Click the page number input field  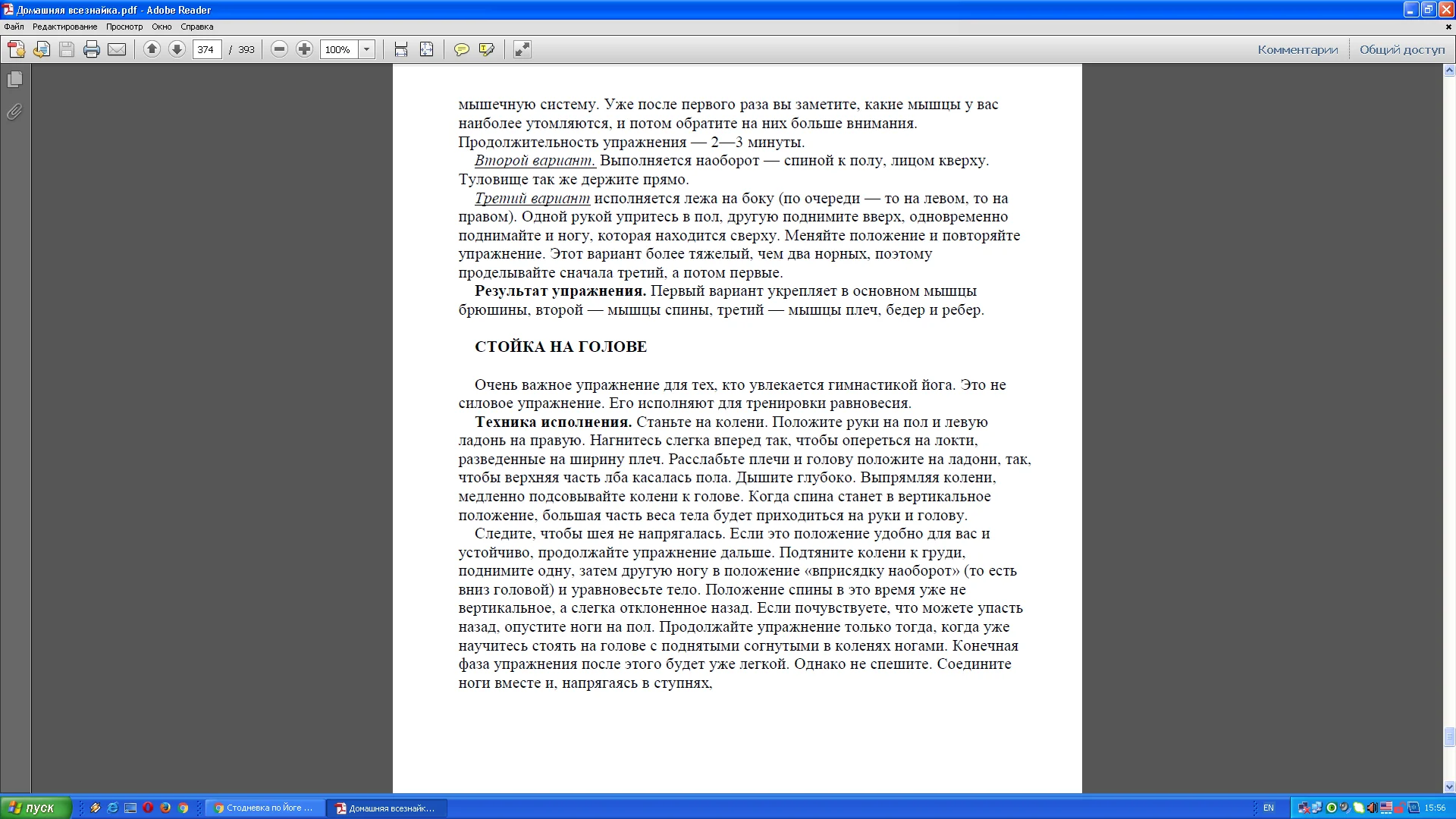pyautogui.click(x=206, y=49)
